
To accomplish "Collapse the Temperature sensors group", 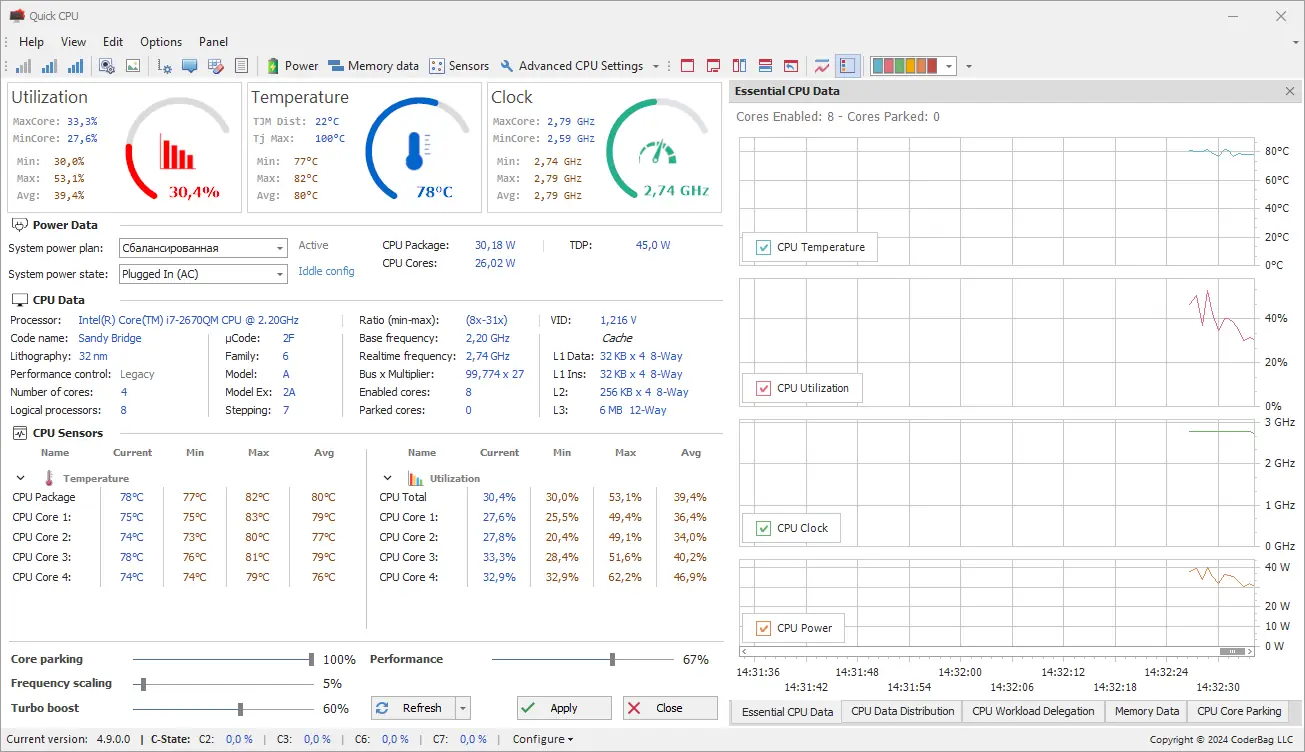I will tap(20, 478).
